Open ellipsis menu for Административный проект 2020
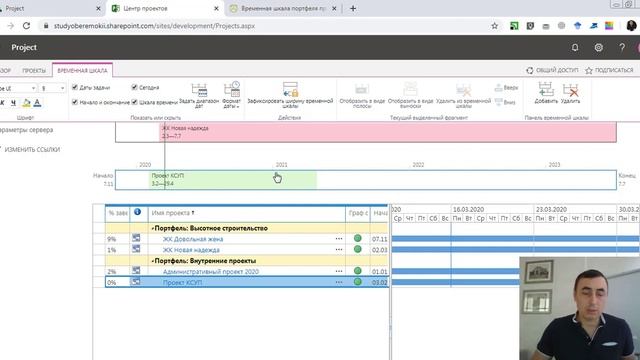Screen dimensions: 640x360 [339, 271]
